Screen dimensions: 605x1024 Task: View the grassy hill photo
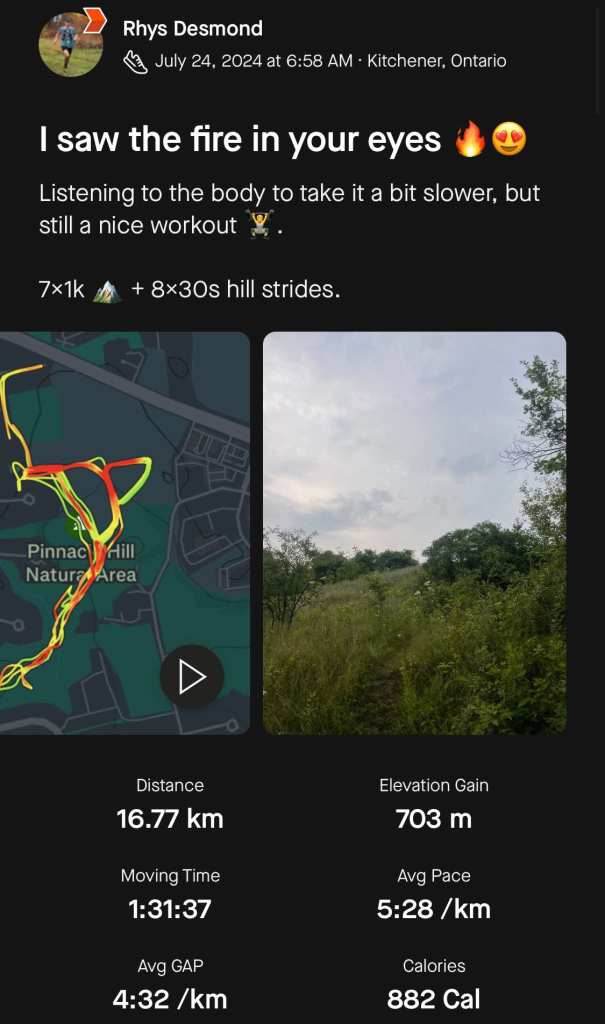pos(414,533)
